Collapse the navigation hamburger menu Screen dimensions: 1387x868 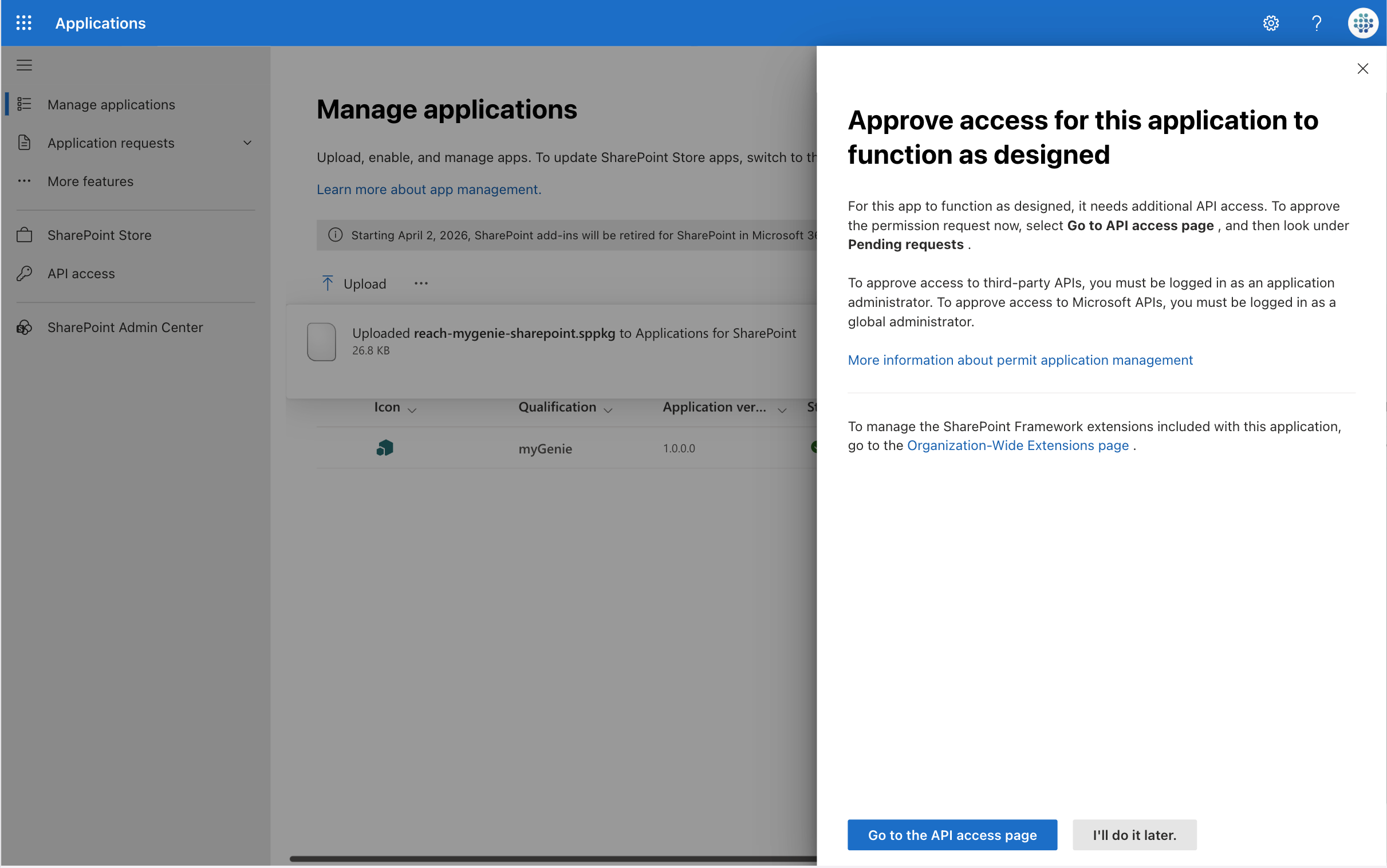click(24, 65)
